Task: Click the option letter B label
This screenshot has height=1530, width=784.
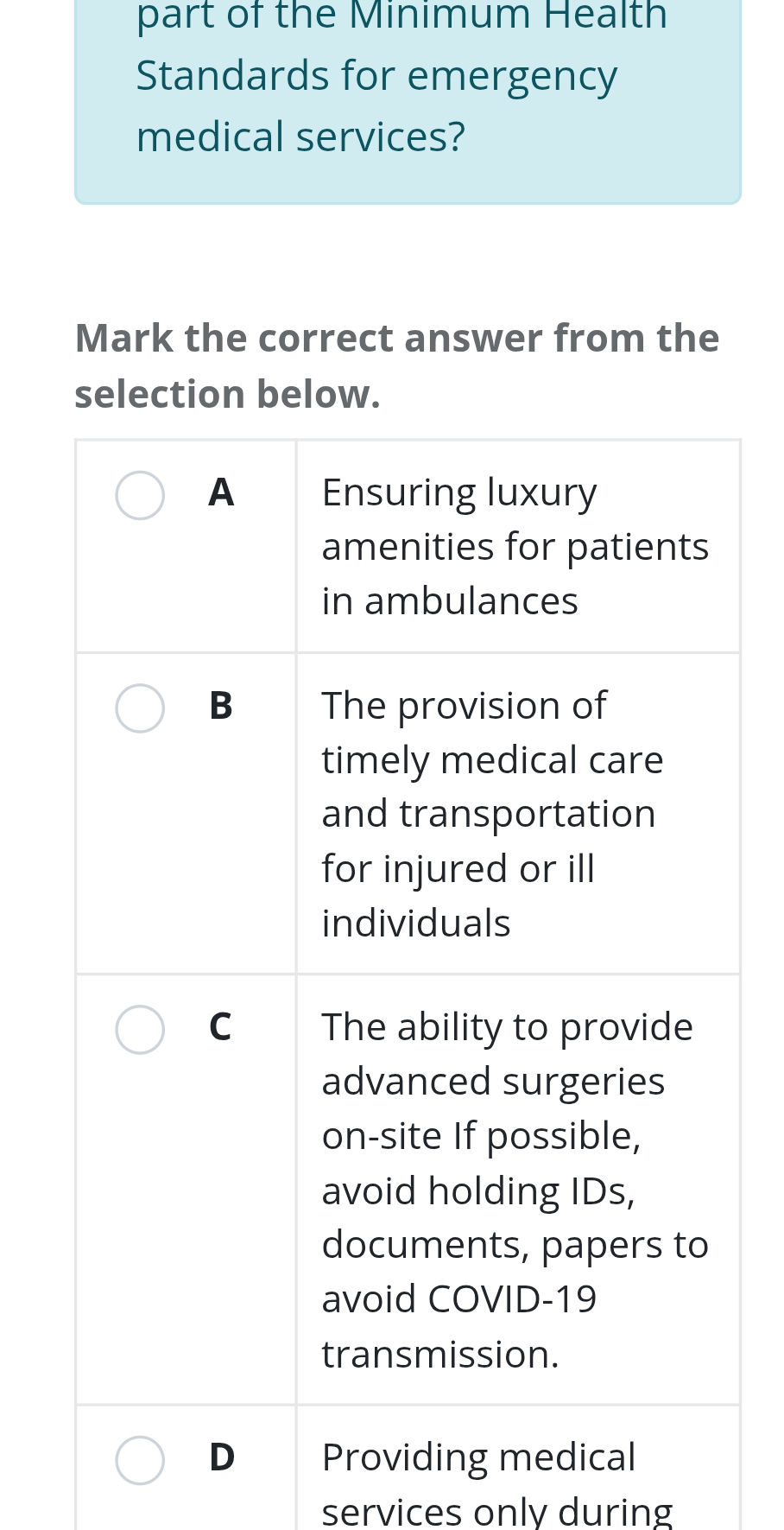Action: pyautogui.click(x=221, y=708)
